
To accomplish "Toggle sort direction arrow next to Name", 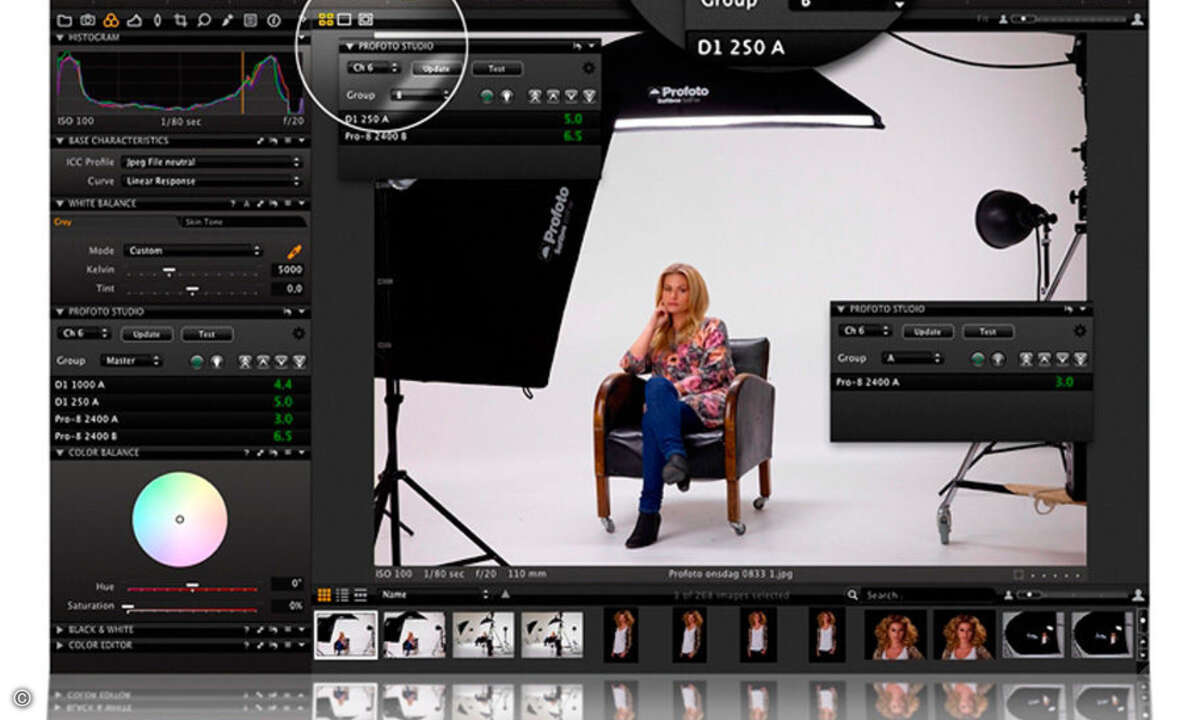I will click(505, 595).
